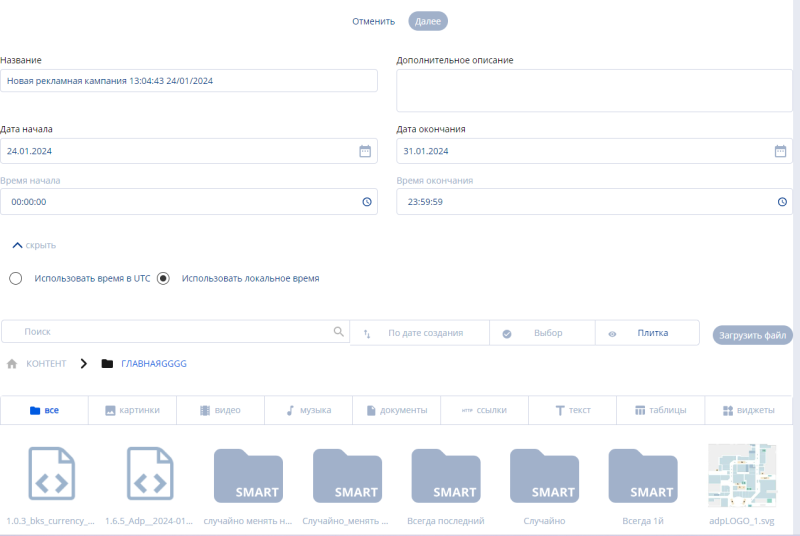Open the end date calendar icon
The image size is (800, 536).
[x=780, y=151]
